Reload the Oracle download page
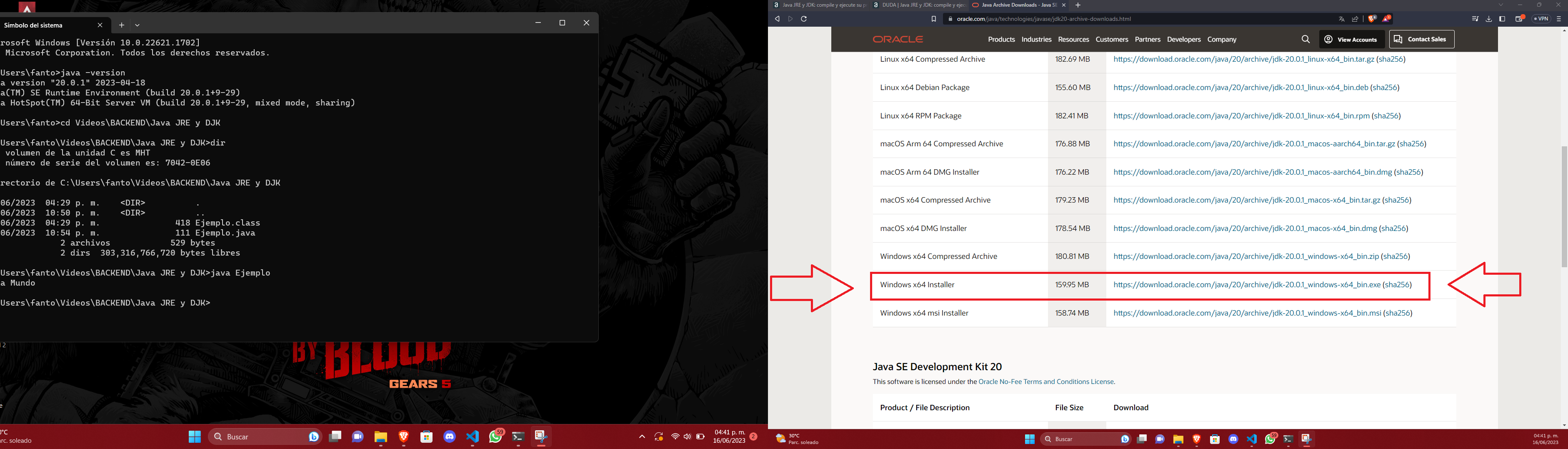The width and height of the screenshot is (1568, 449). pos(803,19)
